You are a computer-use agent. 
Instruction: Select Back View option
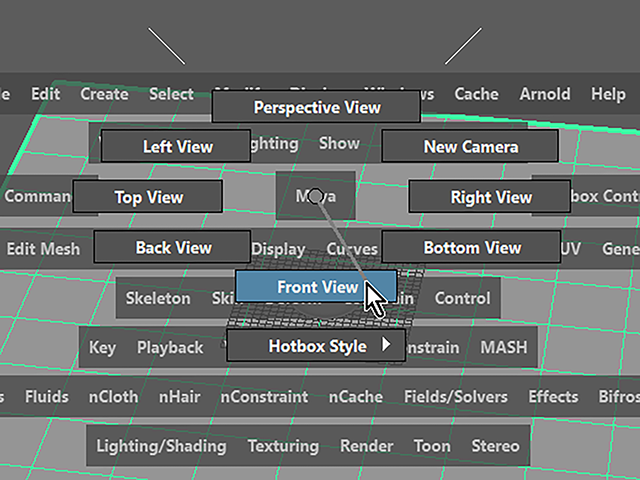click(x=173, y=247)
